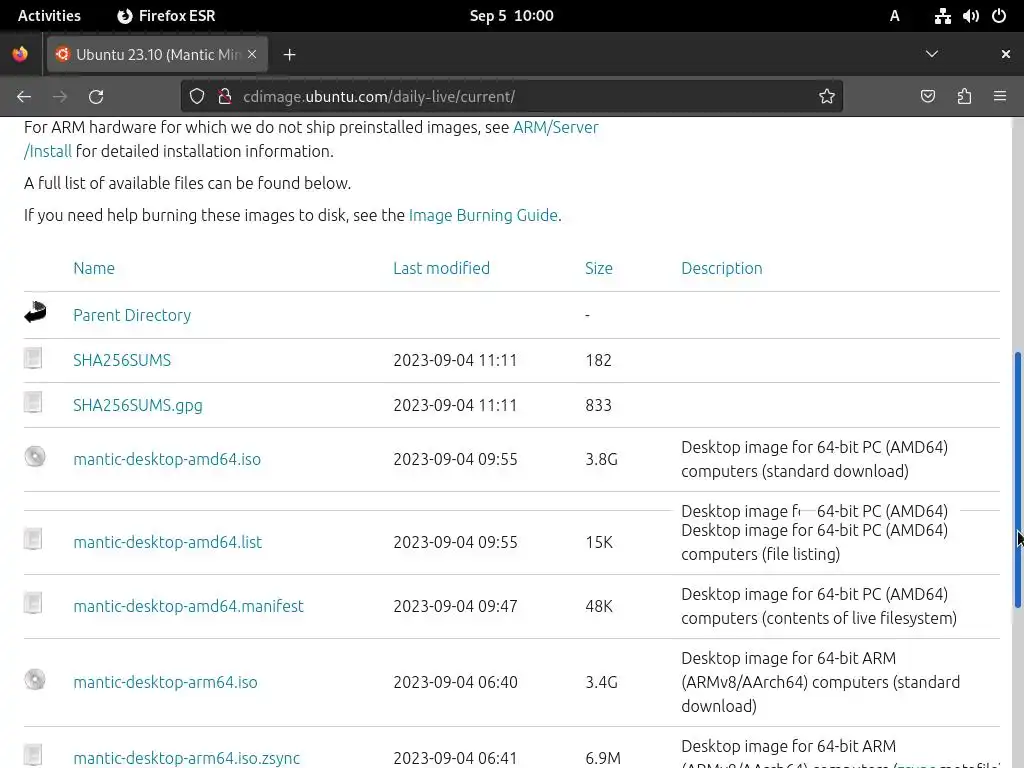Click the disc icon beside mantic-desktop-amd64.iso
The height and width of the screenshot is (768, 1024).
(x=35, y=456)
